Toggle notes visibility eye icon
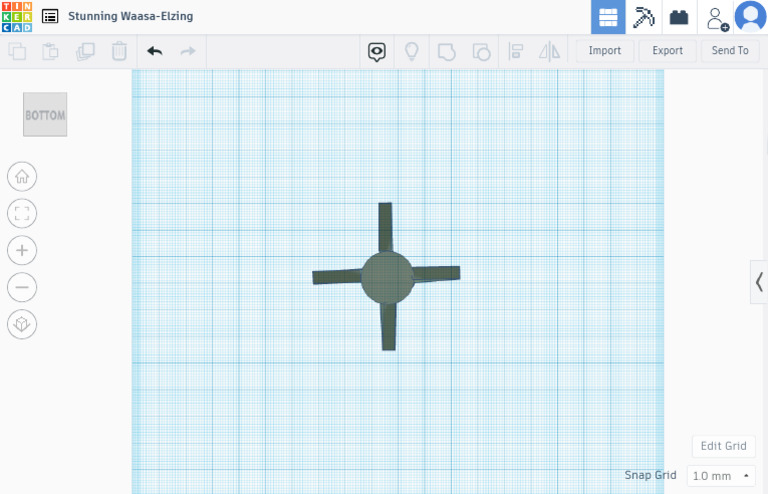 point(377,51)
